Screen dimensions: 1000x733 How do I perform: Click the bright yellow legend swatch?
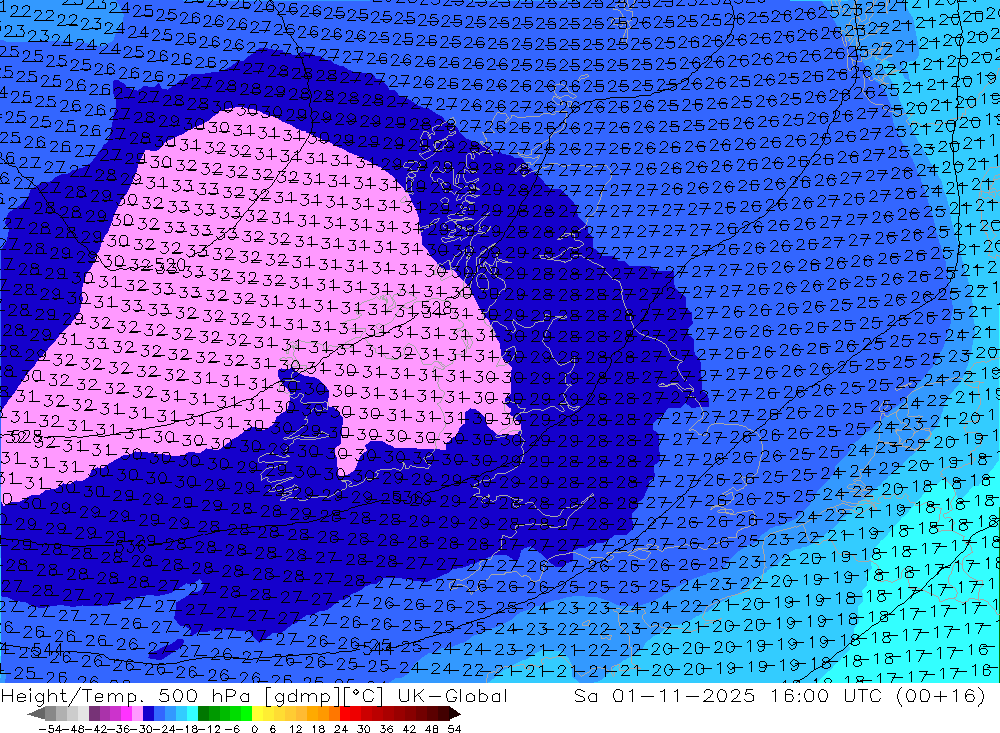pyautogui.click(x=257, y=714)
